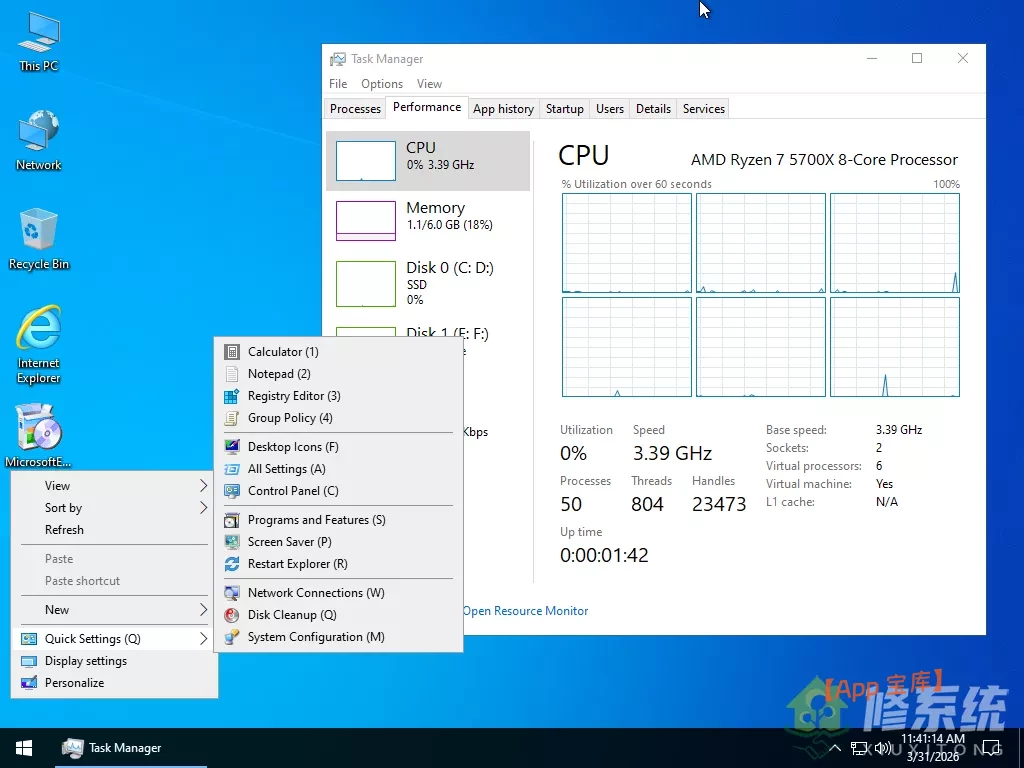Switch to the App history tab
This screenshot has width=1024, height=768.
pos(503,109)
